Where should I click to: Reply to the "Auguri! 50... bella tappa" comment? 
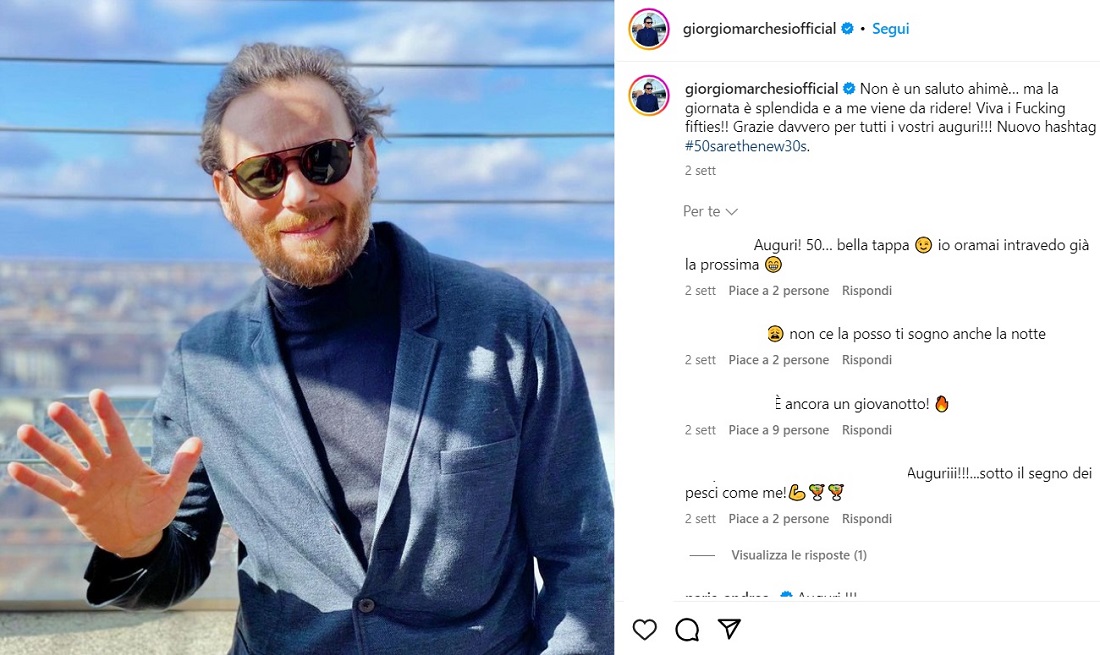[x=866, y=291]
